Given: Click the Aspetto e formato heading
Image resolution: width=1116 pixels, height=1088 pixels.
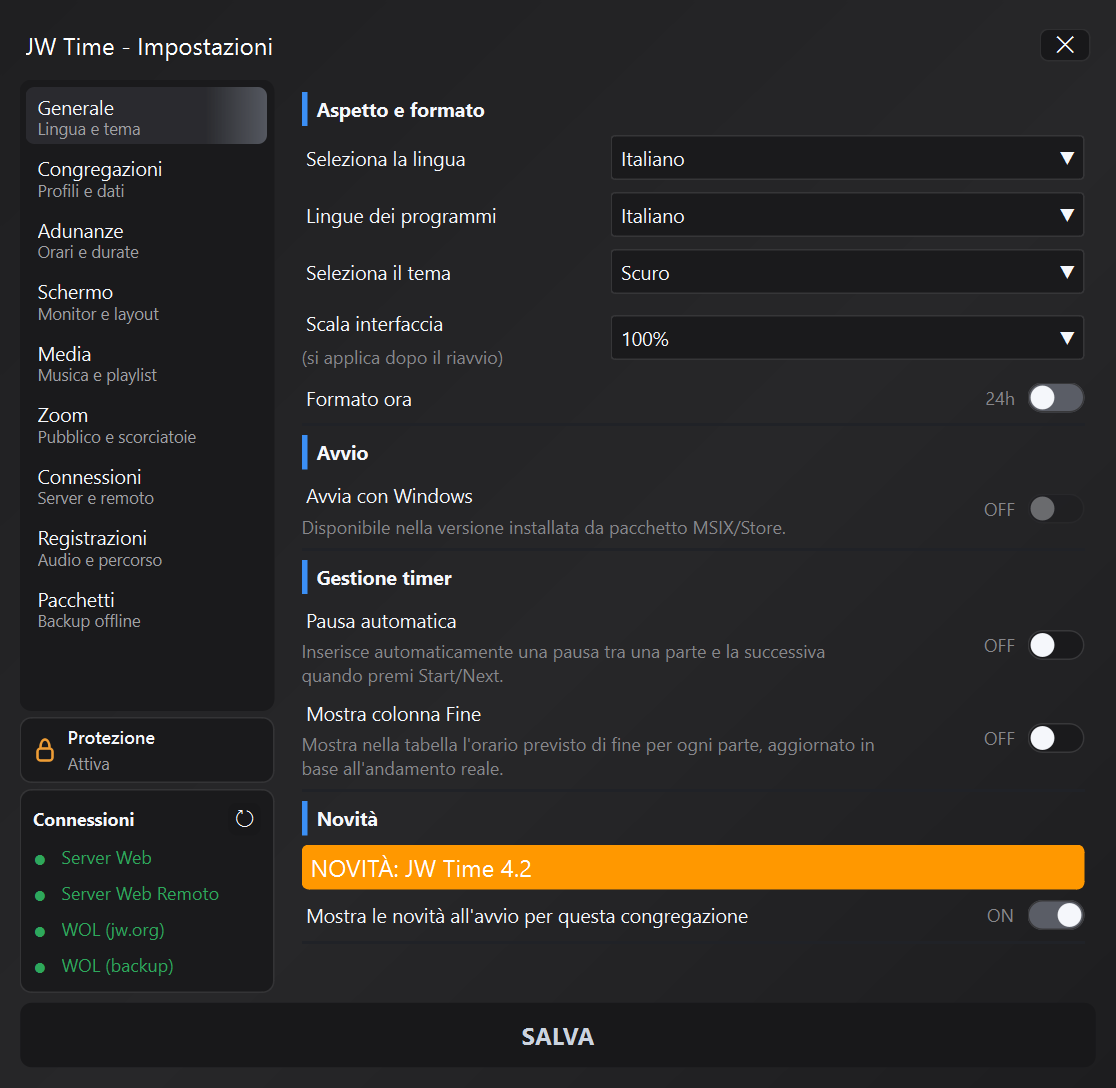Looking at the screenshot, I should pos(400,110).
